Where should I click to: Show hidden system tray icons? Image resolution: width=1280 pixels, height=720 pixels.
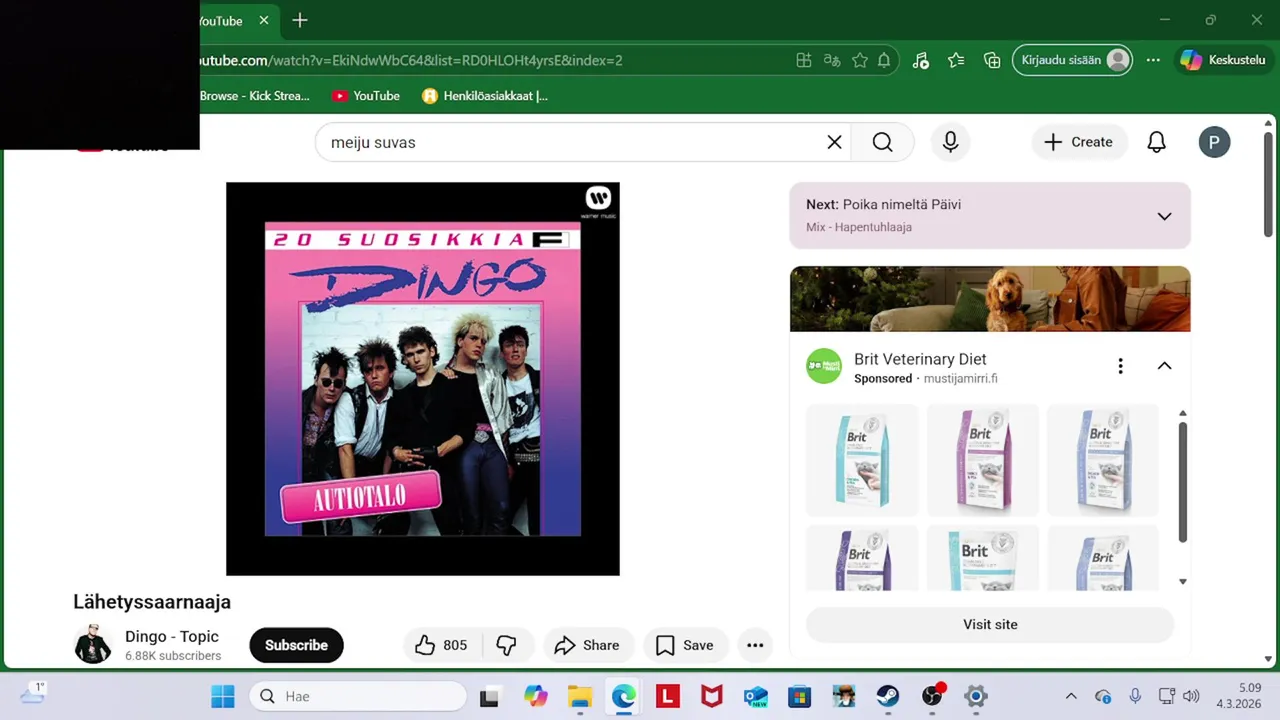pos(1071,696)
